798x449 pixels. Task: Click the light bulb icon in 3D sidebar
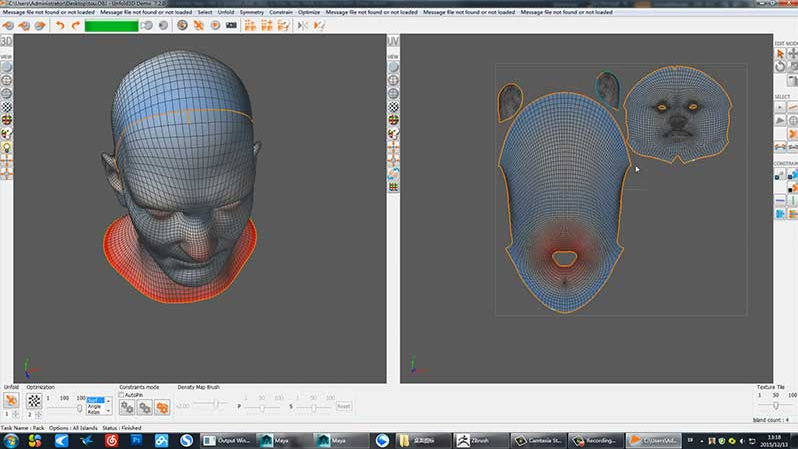click(7, 148)
